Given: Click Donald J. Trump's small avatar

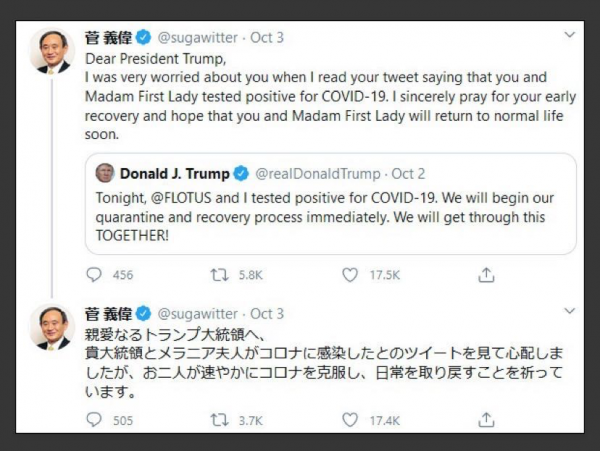Looking at the screenshot, I should pos(105,173).
